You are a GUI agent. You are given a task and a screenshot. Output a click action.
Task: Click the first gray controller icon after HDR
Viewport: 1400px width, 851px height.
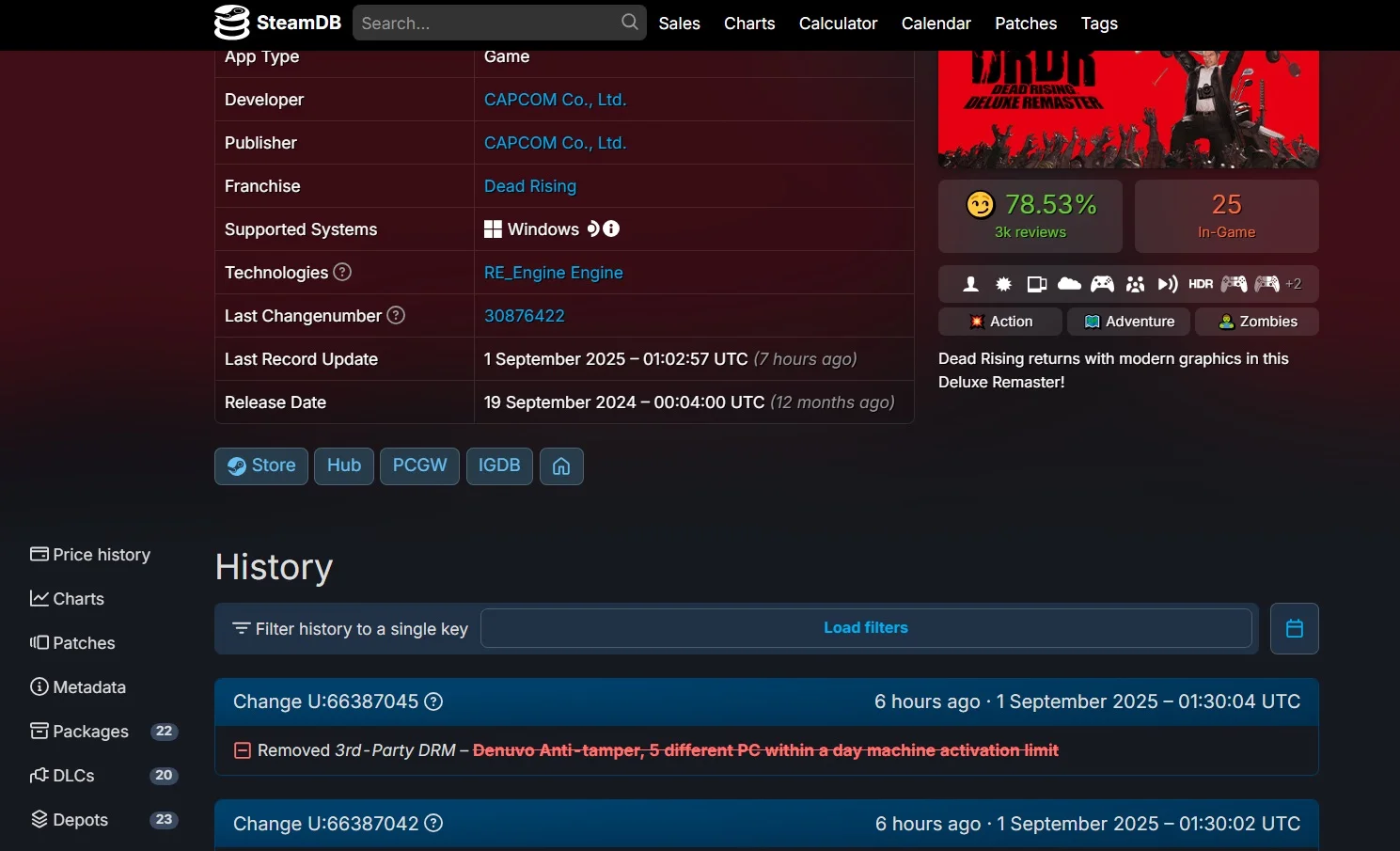pos(1234,283)
